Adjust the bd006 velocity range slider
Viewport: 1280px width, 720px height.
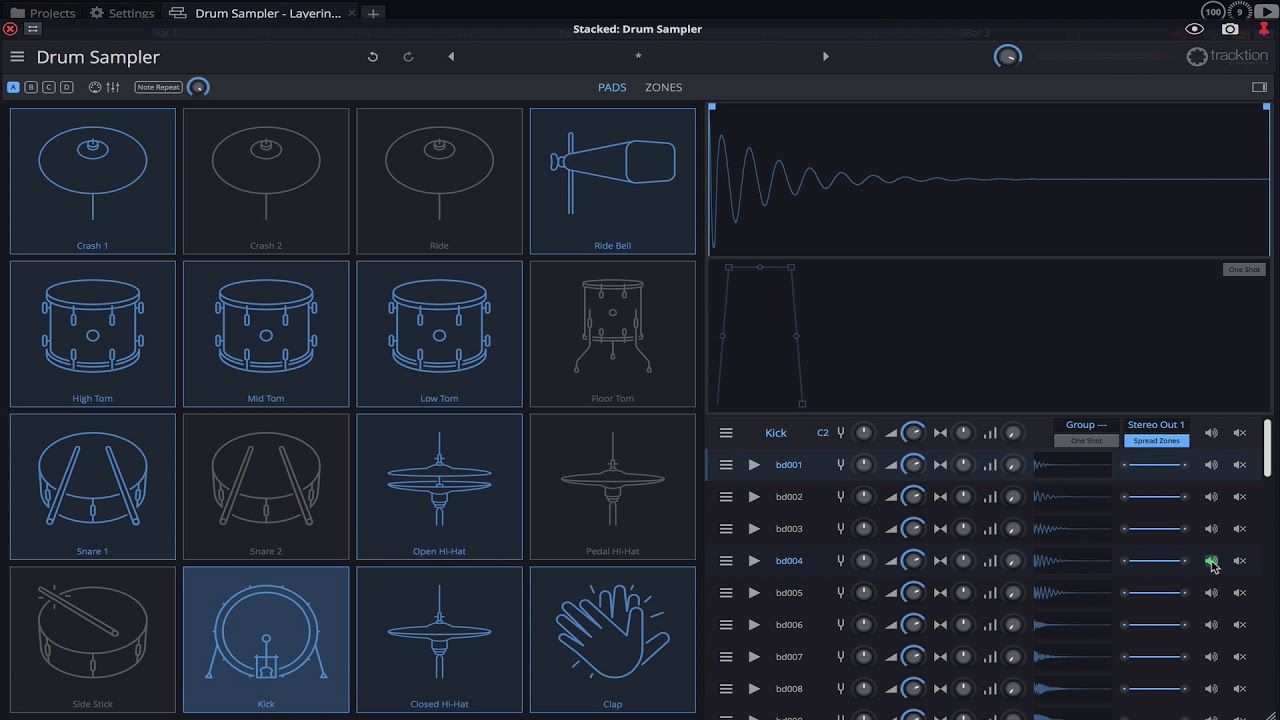coord(1154,625)
